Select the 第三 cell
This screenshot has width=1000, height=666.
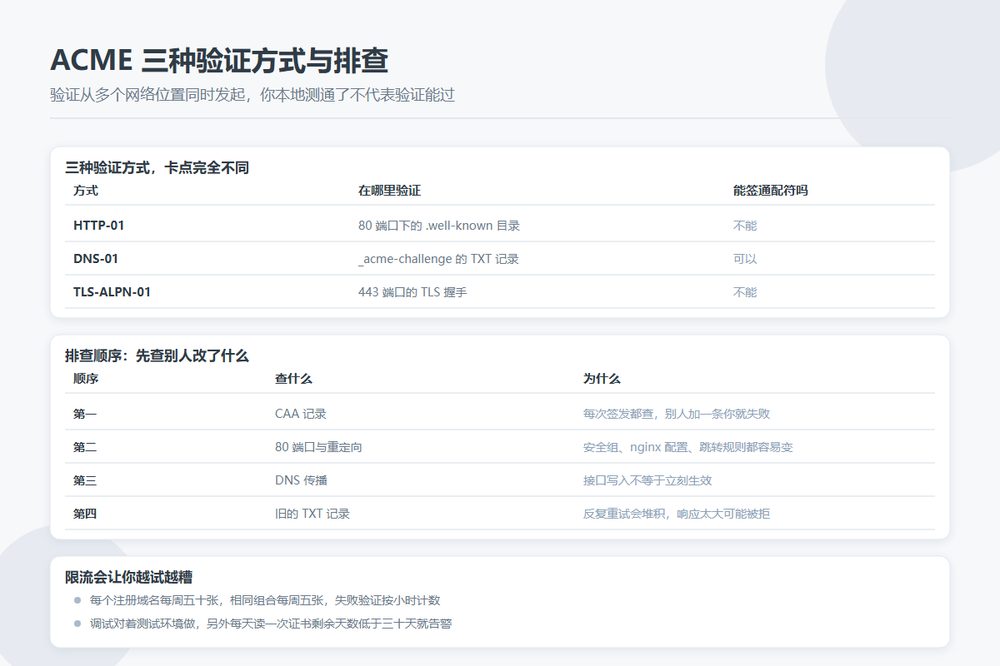85,480
